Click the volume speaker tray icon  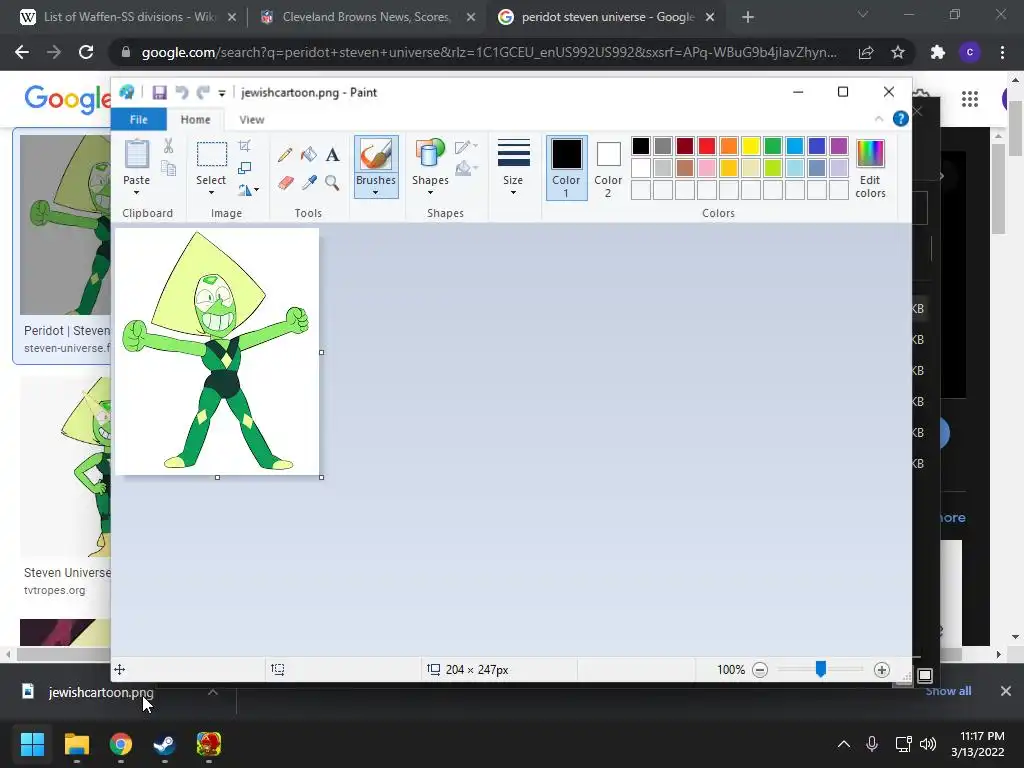coord(927,744)
